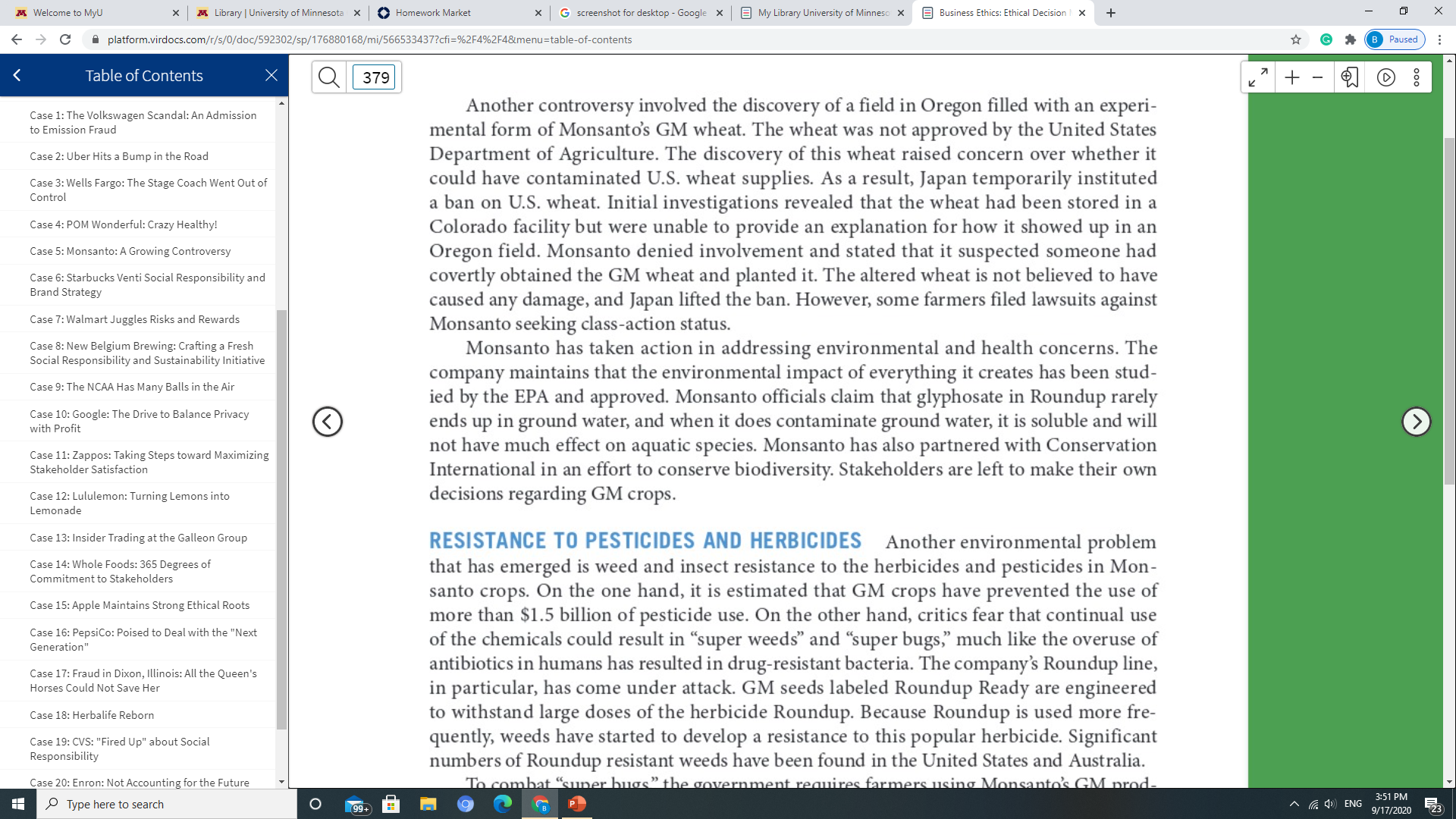Go to the next page
1456x819 pixels.
click(x=1416, y=422)
